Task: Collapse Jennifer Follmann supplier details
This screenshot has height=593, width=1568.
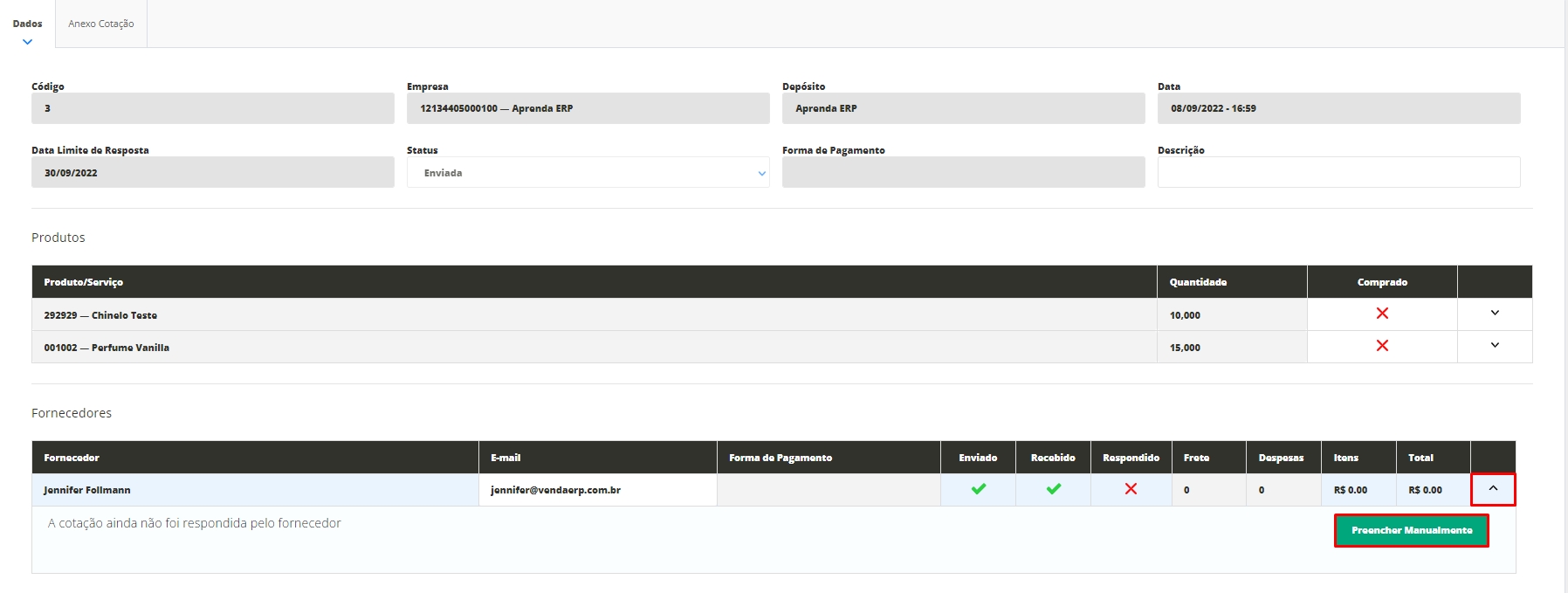Action: coord(1493,489)
